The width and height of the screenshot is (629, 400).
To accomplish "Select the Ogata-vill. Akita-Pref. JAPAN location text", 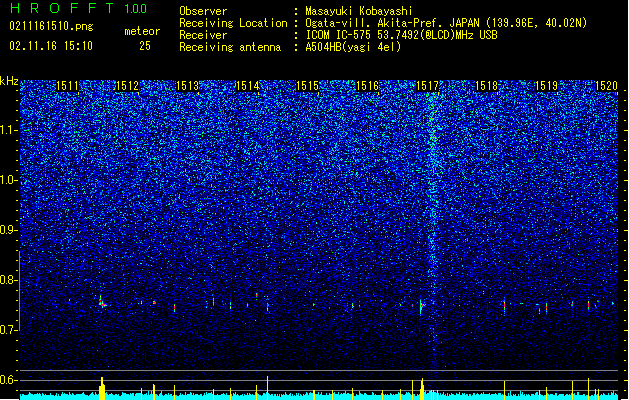I will (x=446, y=23).
